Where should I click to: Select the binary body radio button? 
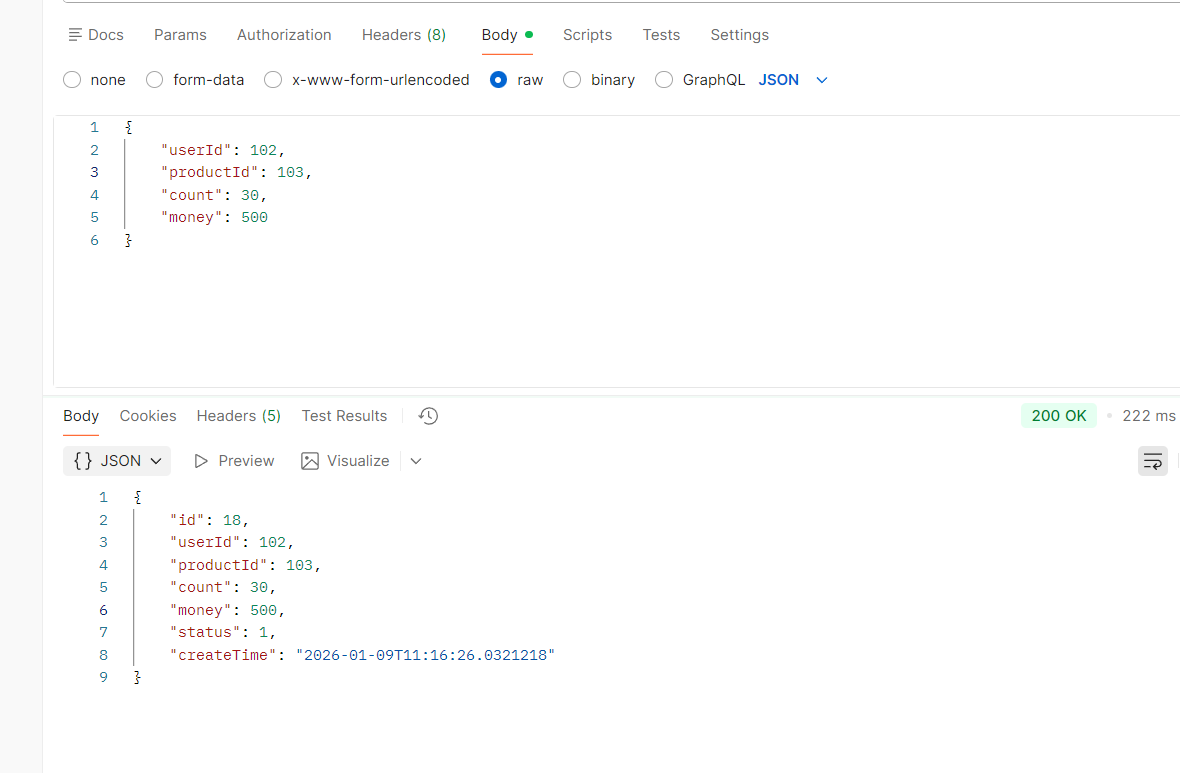point(572,80)
